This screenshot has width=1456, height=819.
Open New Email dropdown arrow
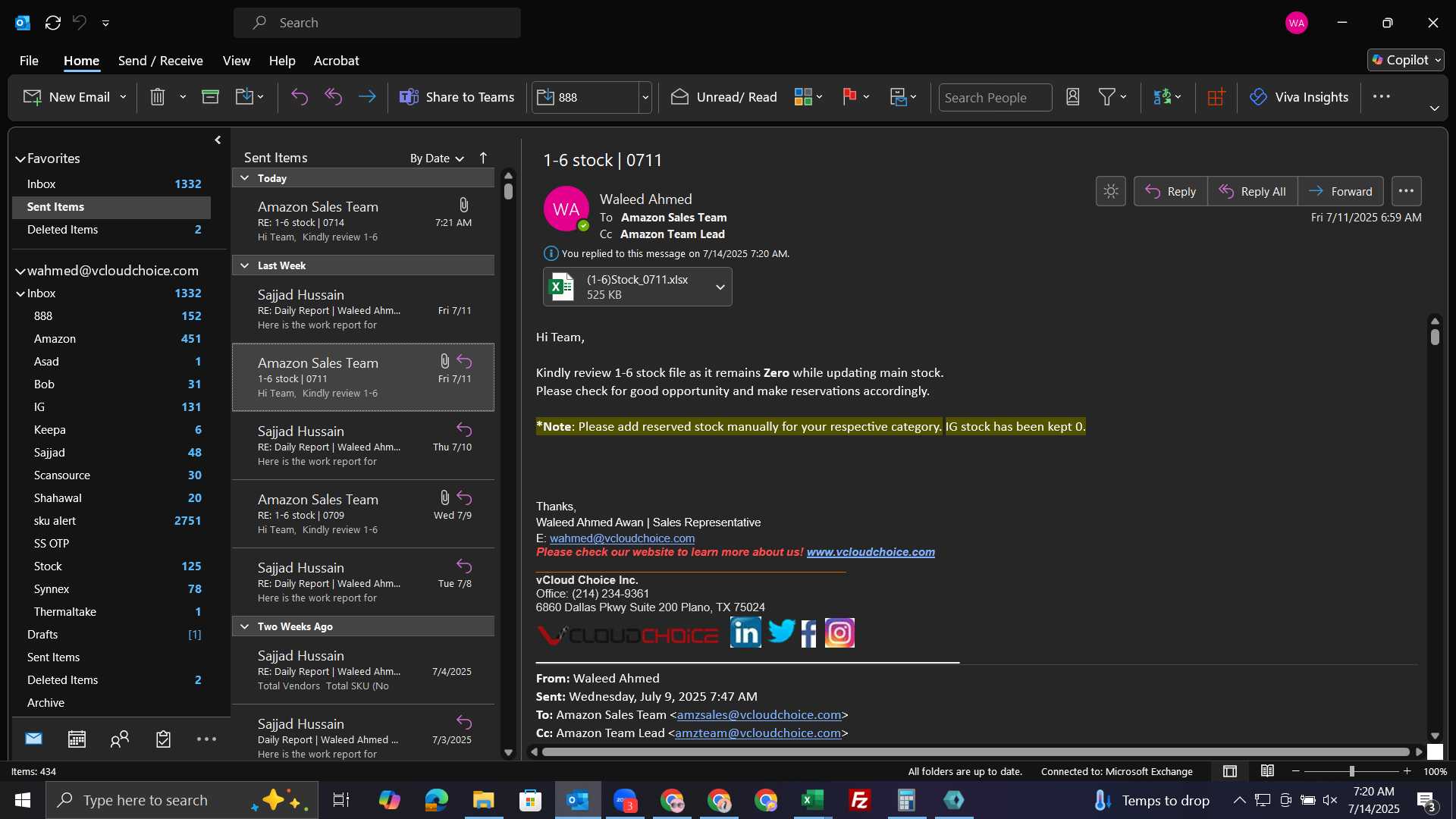(x=123, y=97)
